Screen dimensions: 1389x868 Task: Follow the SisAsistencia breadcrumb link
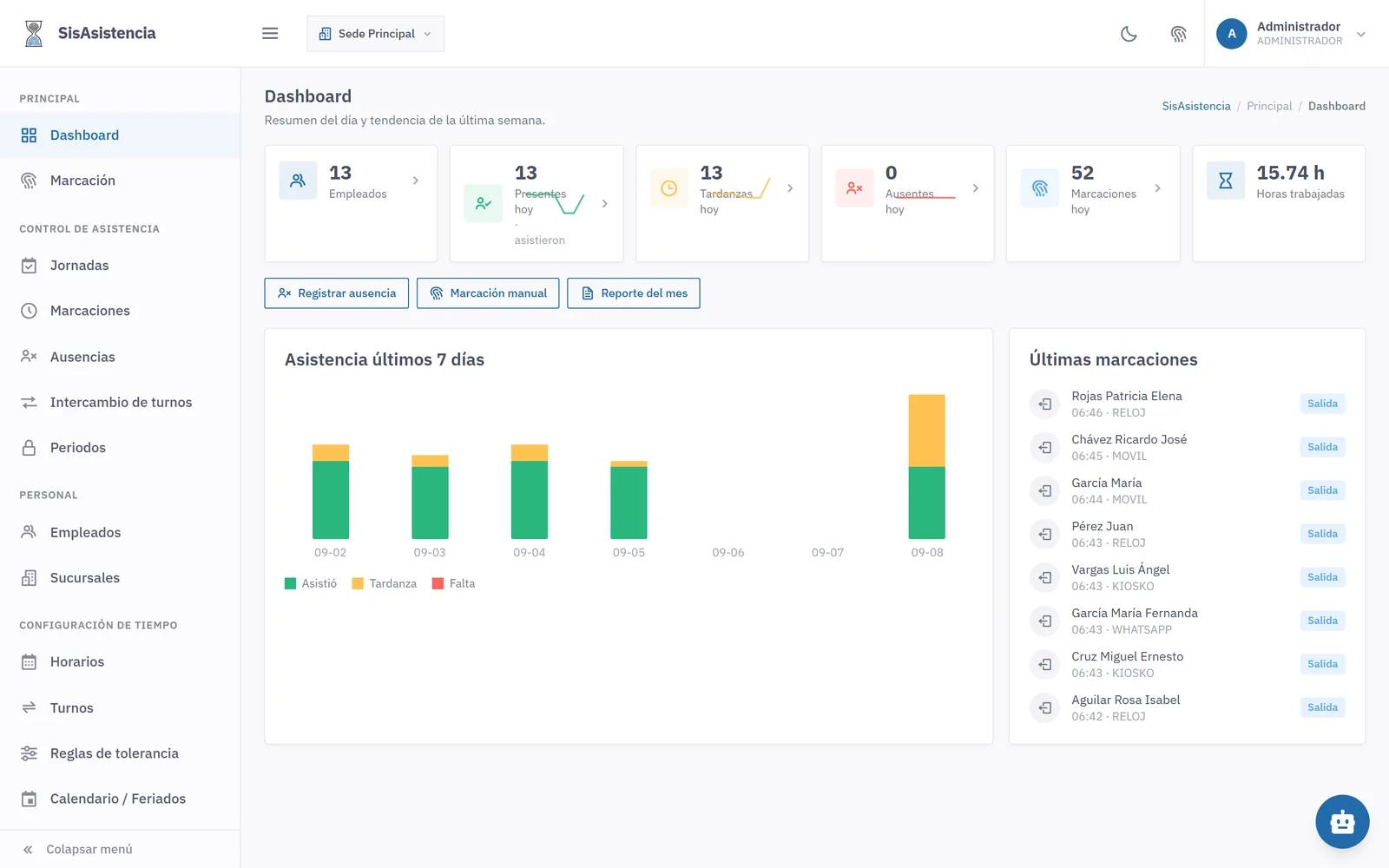[x=1196, y=106]
